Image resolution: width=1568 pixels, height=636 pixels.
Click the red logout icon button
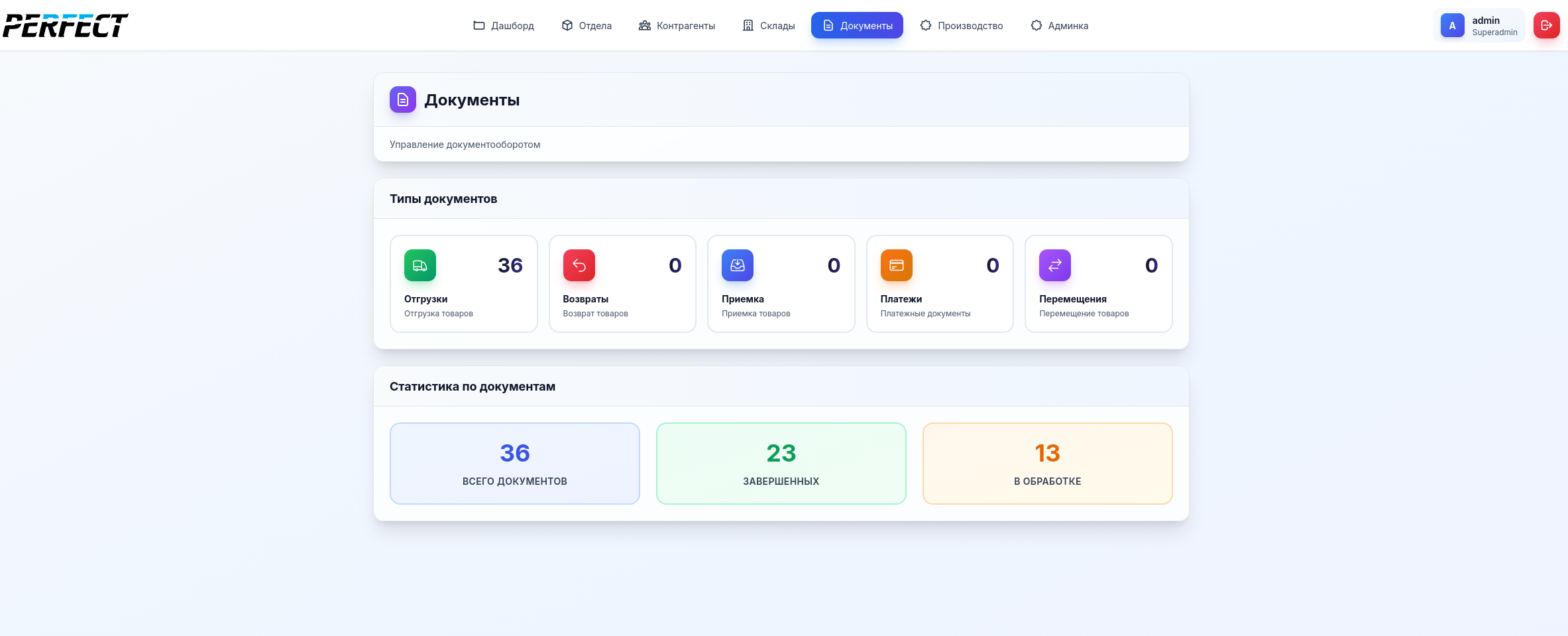pos(1546,25)
